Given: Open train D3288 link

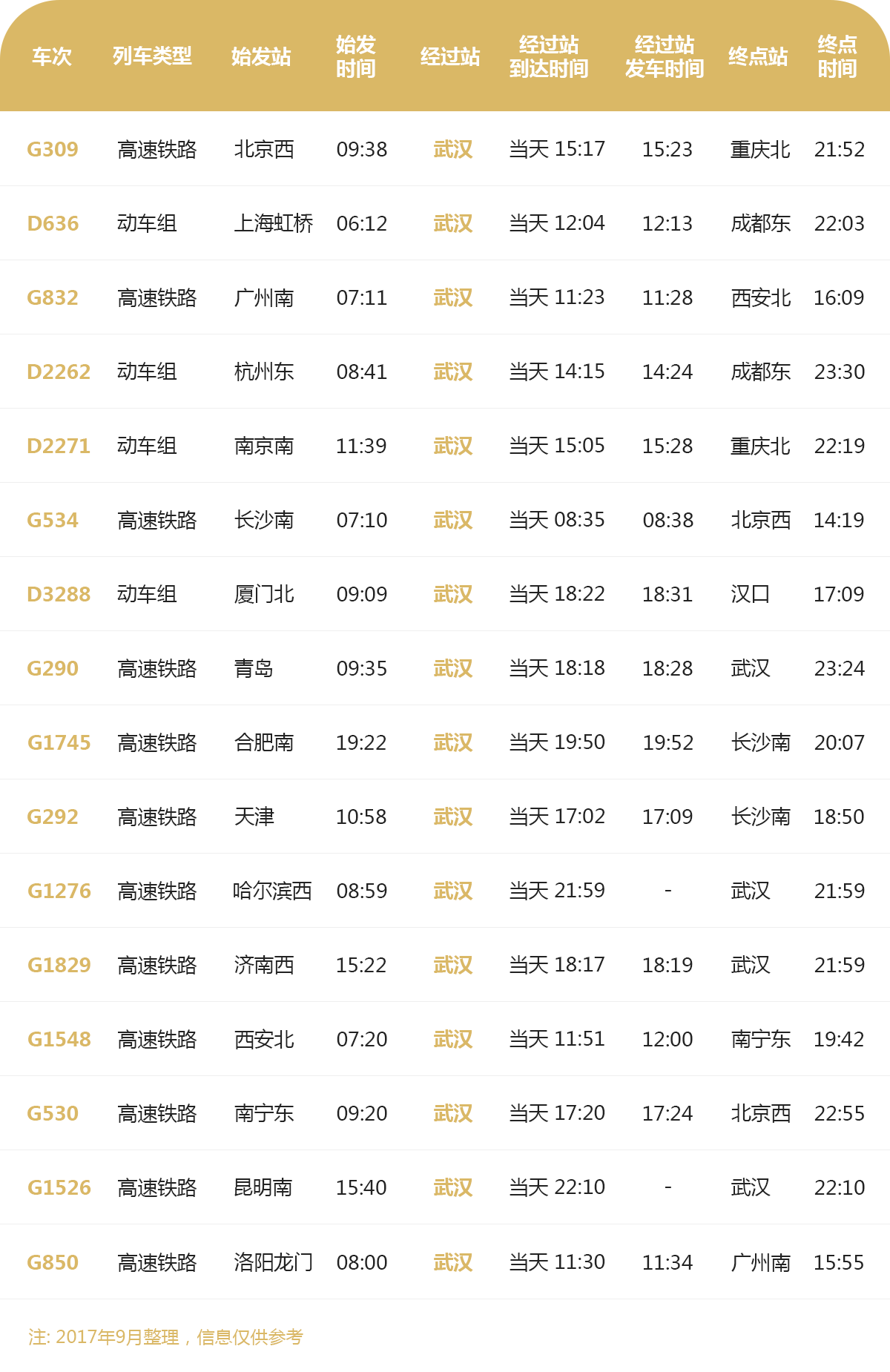Looking at the screenshot, I should 59,594.
